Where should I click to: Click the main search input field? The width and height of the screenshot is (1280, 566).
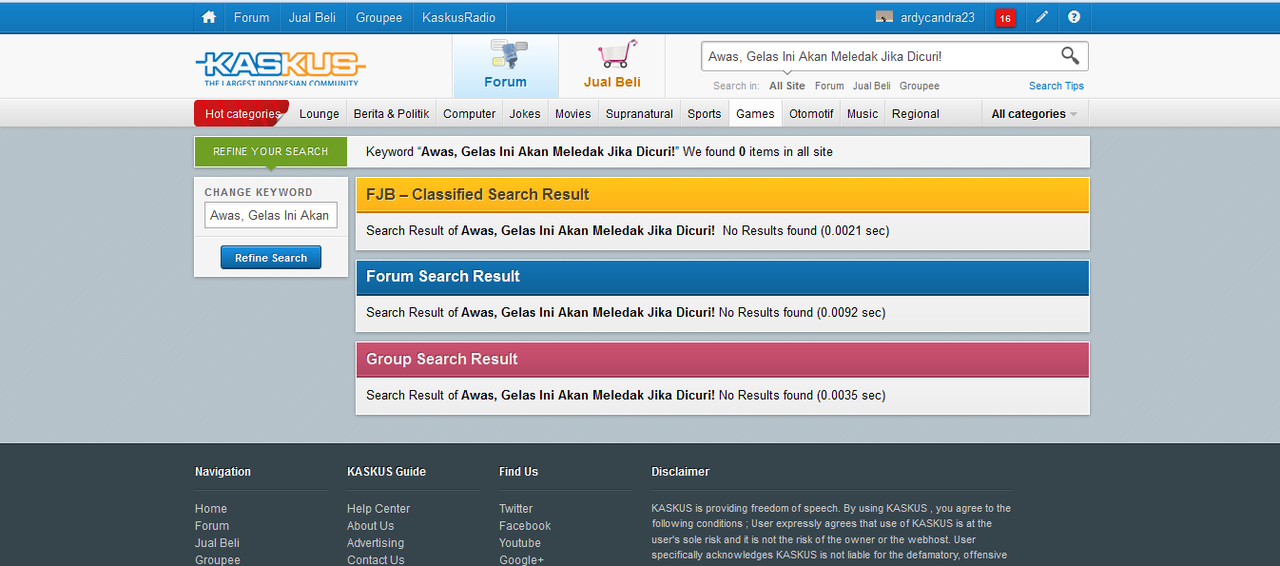point(880,56)
